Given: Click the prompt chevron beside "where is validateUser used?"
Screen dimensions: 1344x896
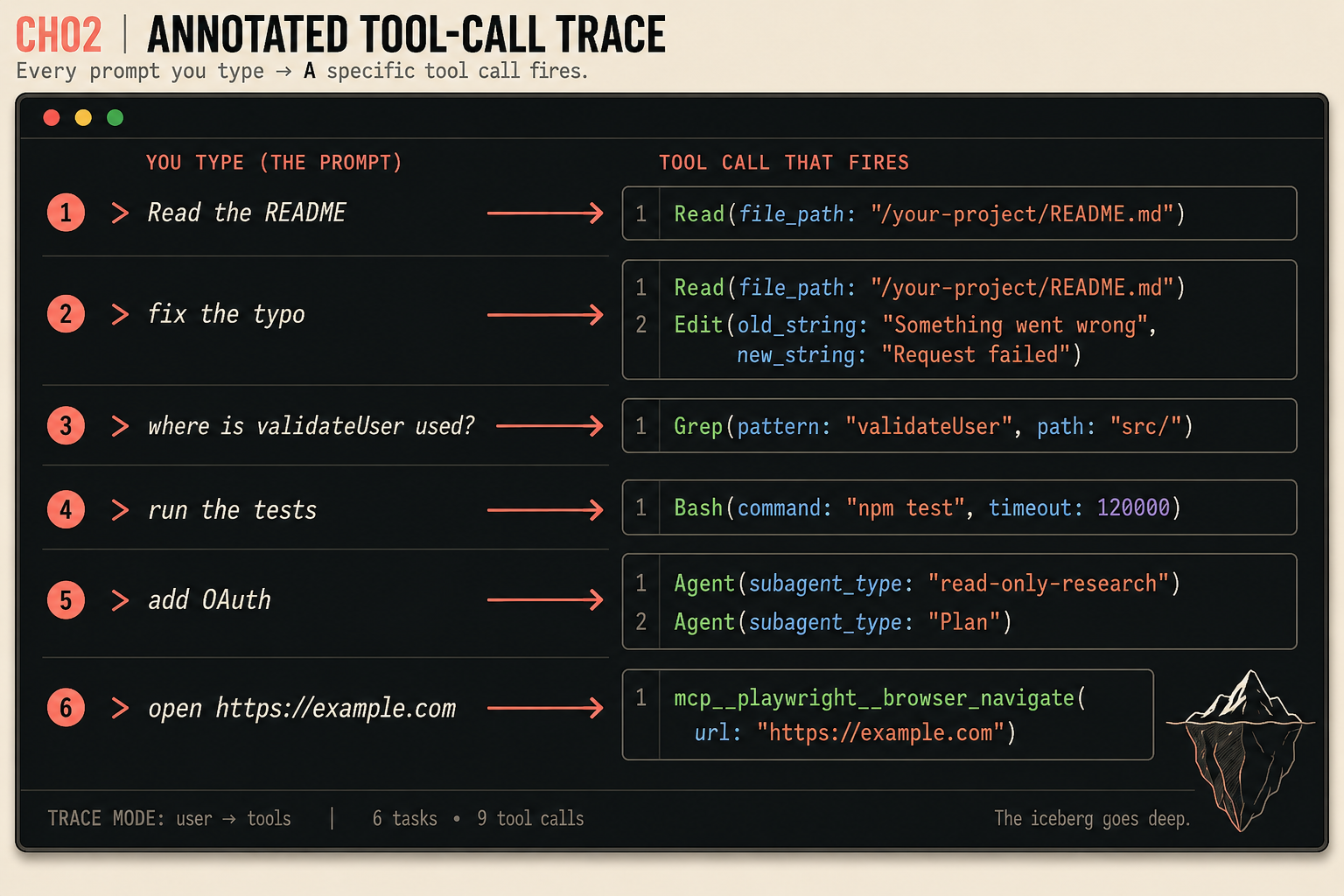Looking at the screenshot, I should [x=121, y=426].
